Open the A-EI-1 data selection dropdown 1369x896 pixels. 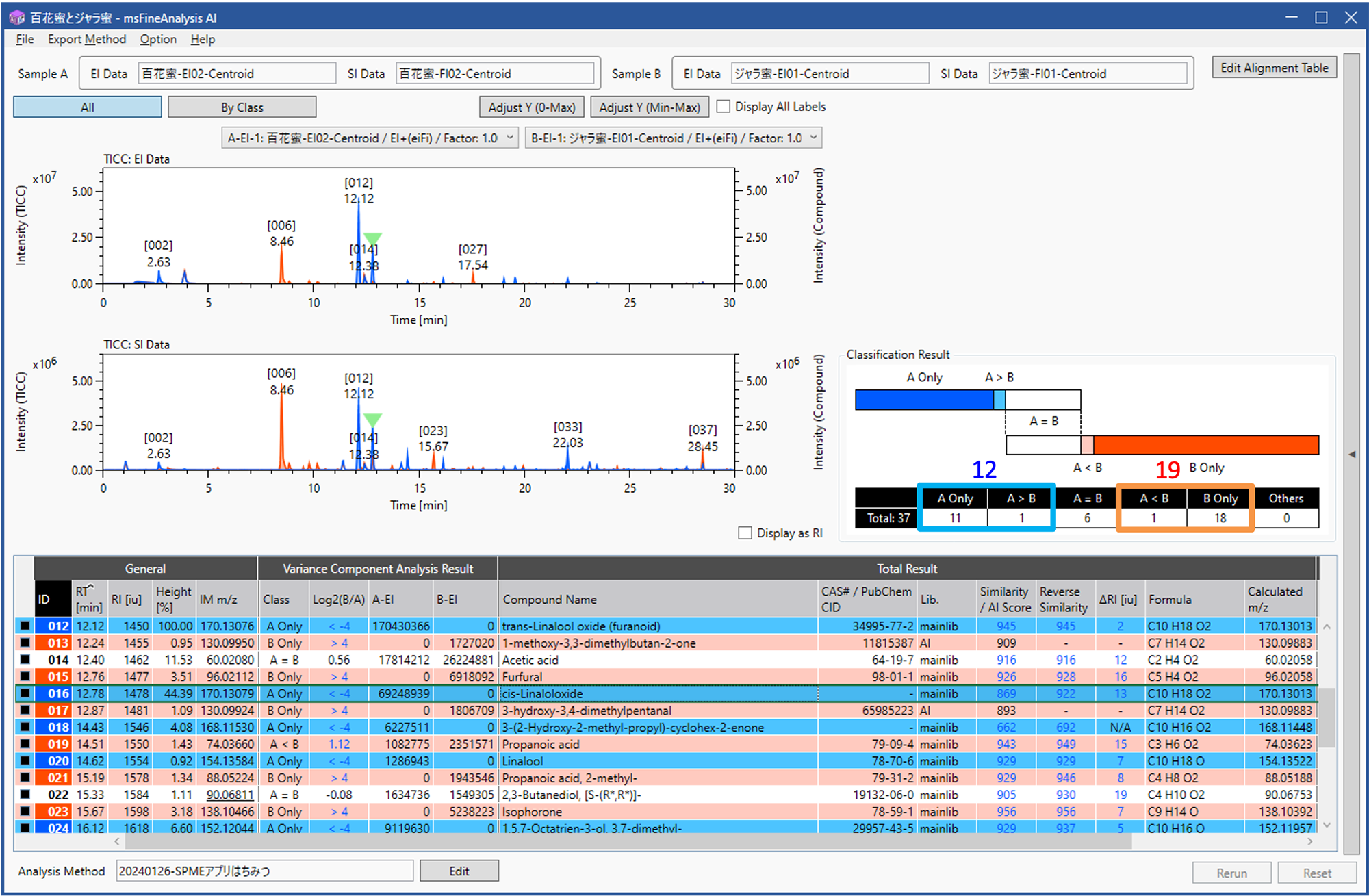tap(370, 138)
